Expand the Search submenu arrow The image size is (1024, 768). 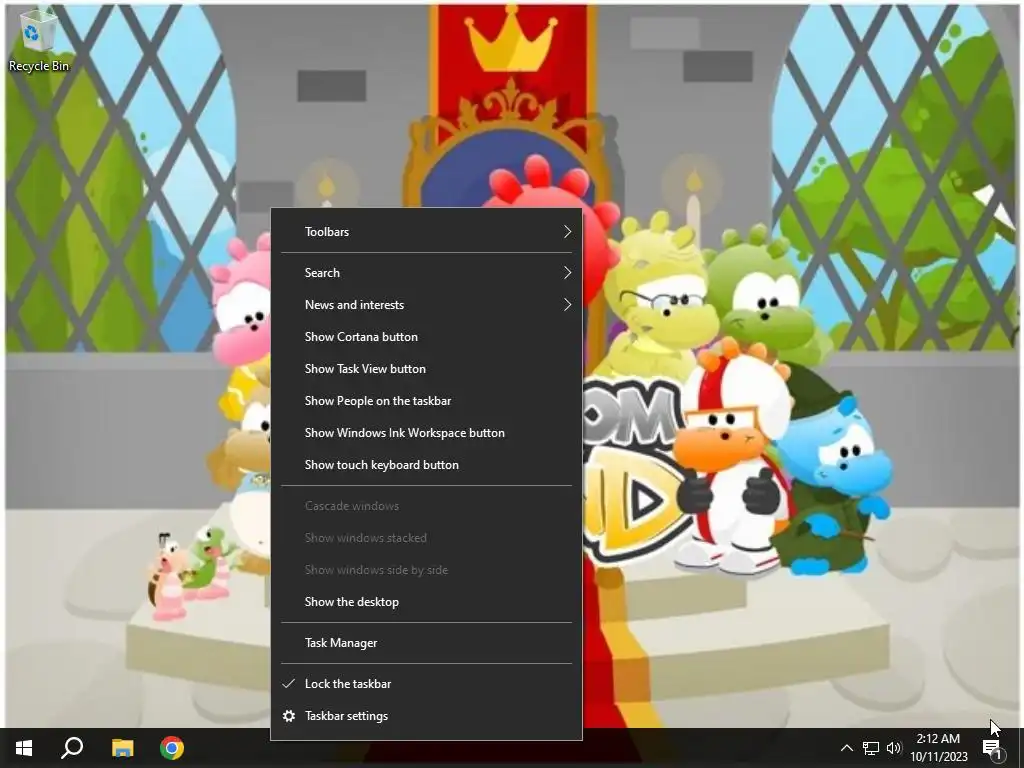click(567, 272)
